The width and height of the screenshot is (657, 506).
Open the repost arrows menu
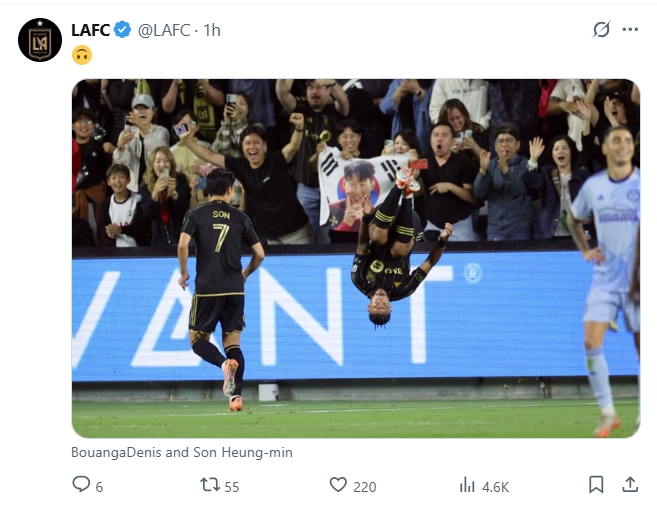(x=210, y=485)
